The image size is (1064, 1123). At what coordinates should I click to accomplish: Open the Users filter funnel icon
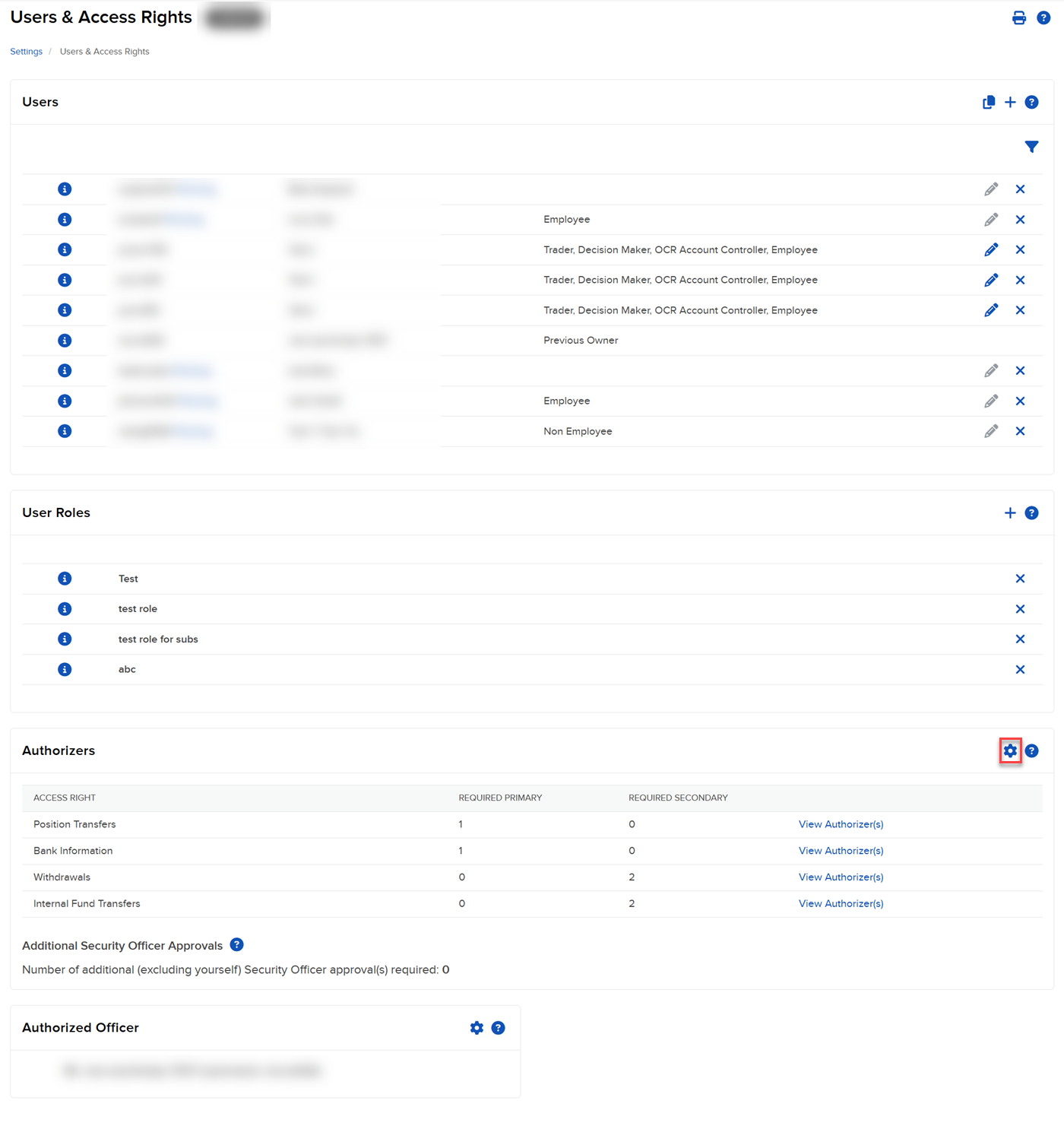tap(1031, 147)
